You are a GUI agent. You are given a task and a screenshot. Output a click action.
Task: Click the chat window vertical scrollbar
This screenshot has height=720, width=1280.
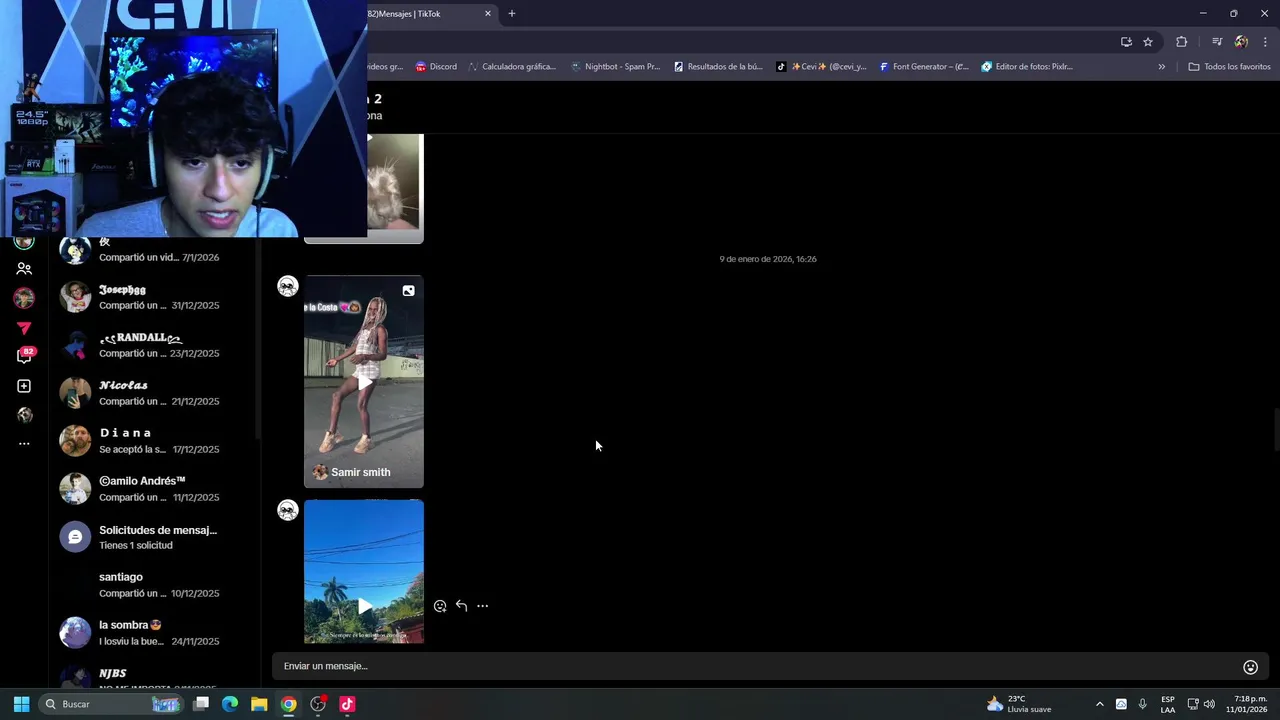[1276, 430]
